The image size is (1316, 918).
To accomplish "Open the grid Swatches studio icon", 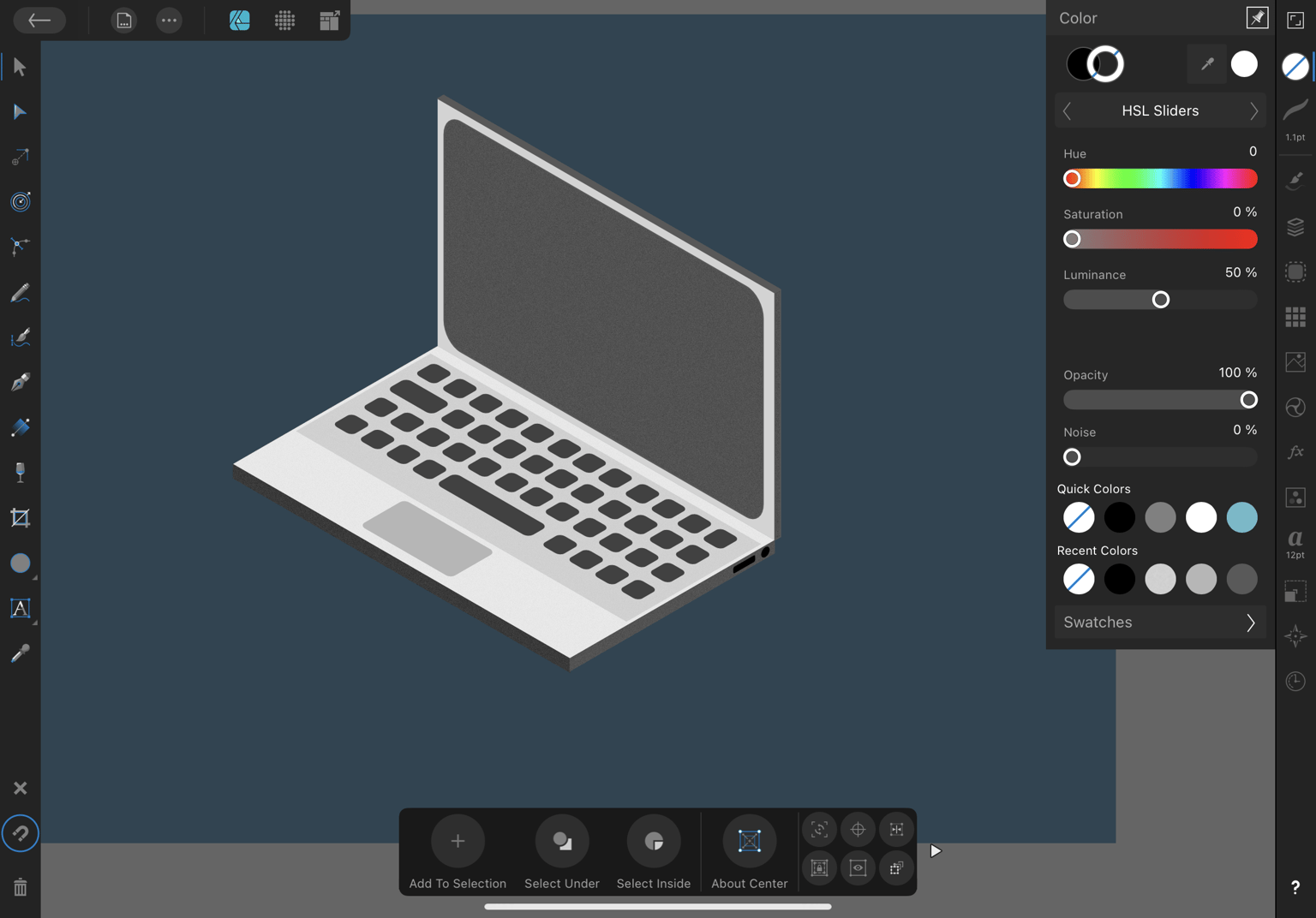I will 1295,317.
